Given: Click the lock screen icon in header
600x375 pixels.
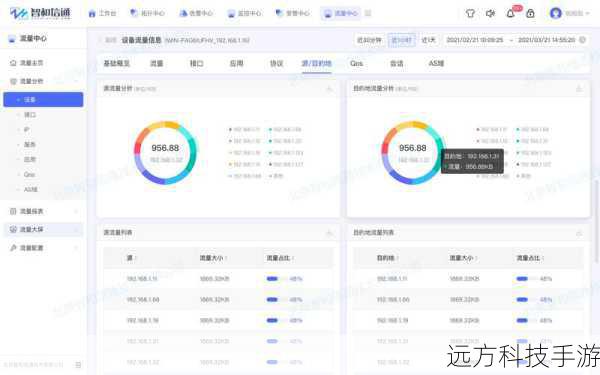Looking at the screenshot, I should 530,13.
